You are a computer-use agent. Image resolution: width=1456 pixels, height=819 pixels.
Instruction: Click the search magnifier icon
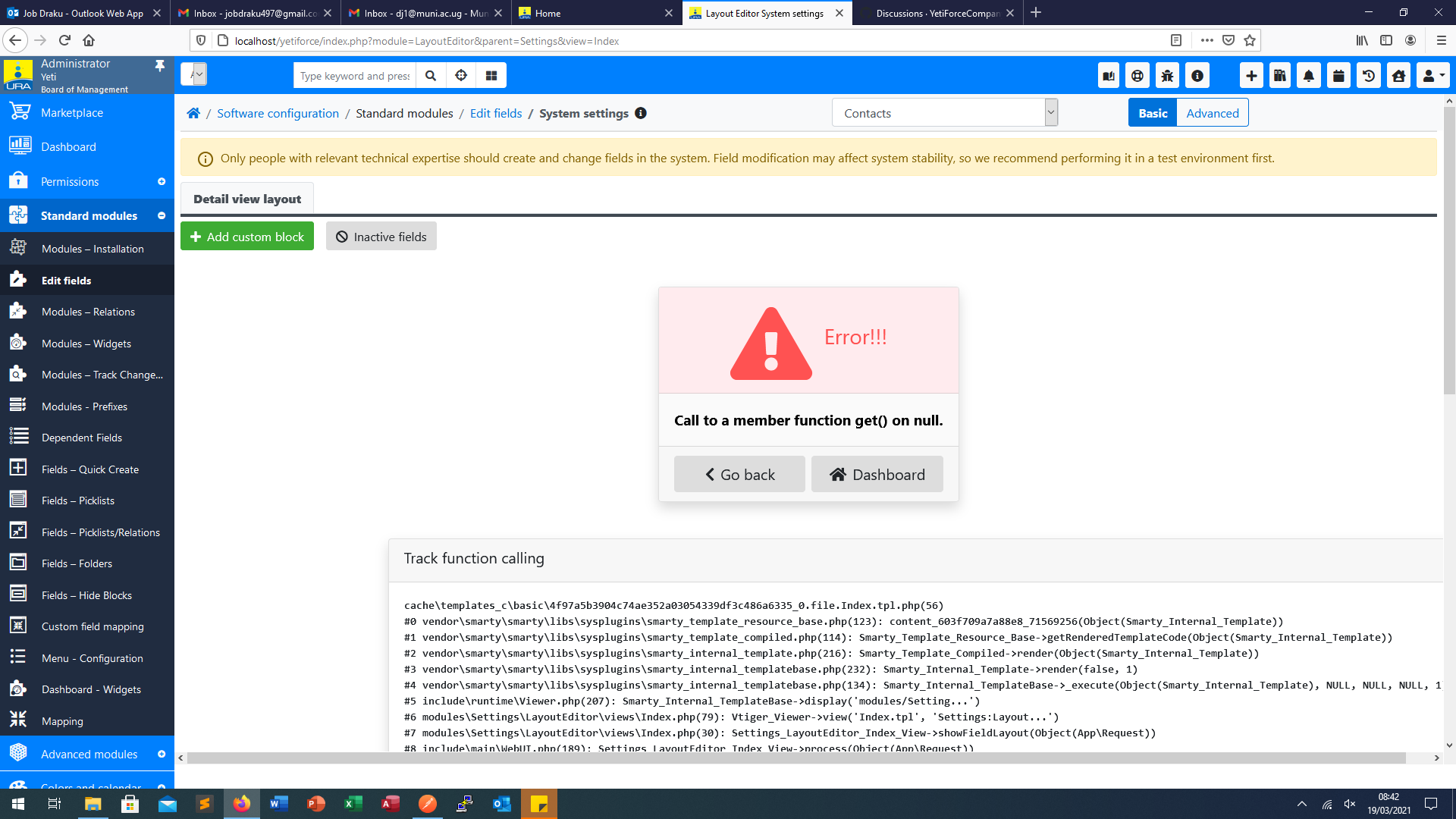click(x=431, y=76)
